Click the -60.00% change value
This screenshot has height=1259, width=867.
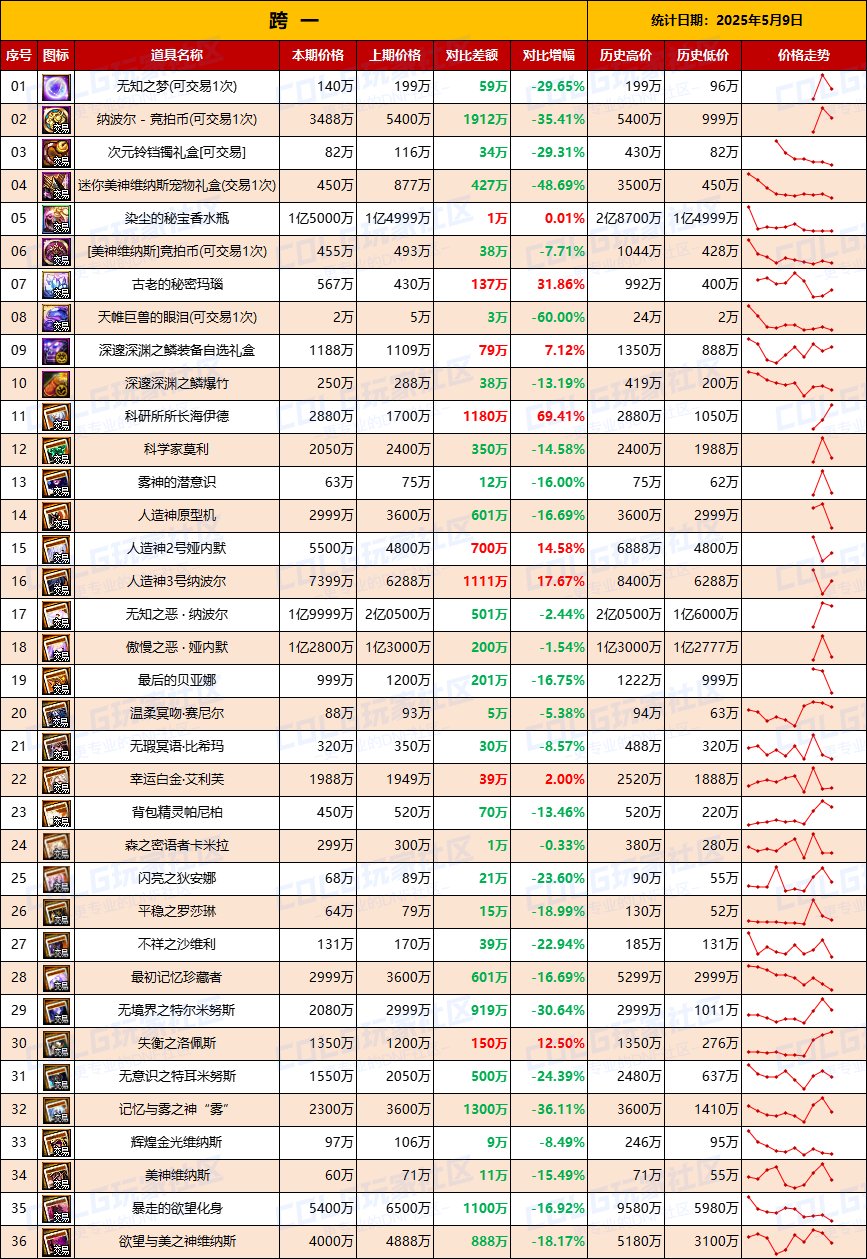(x=558, y=318)
